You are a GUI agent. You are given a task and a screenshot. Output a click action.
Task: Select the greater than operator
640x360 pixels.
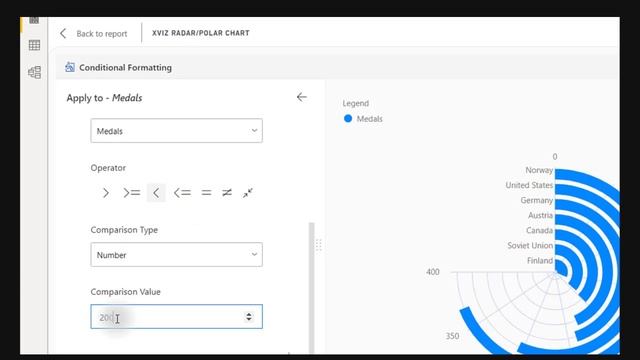point(106,193)
